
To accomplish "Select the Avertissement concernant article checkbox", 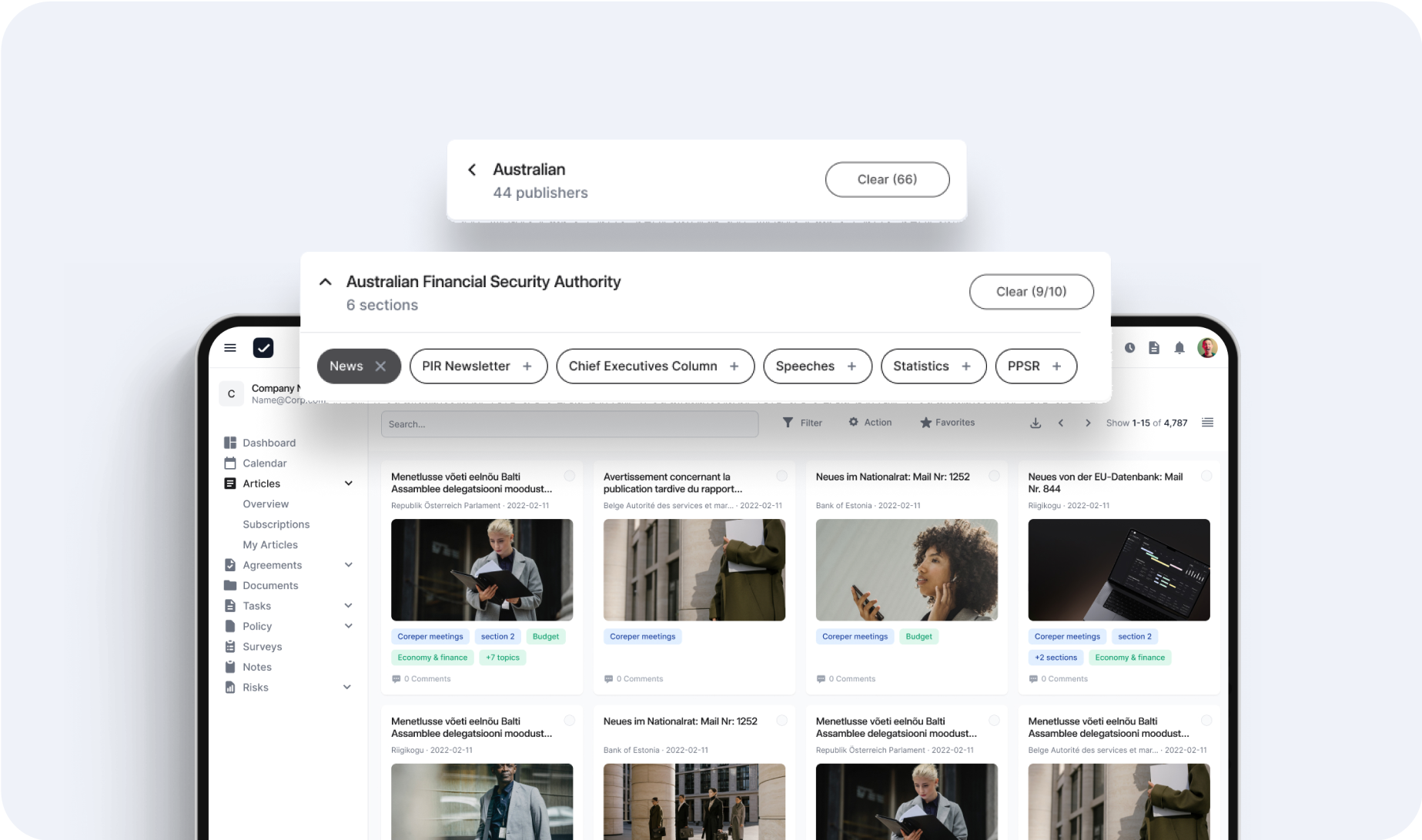I will (x=781, y=477).
